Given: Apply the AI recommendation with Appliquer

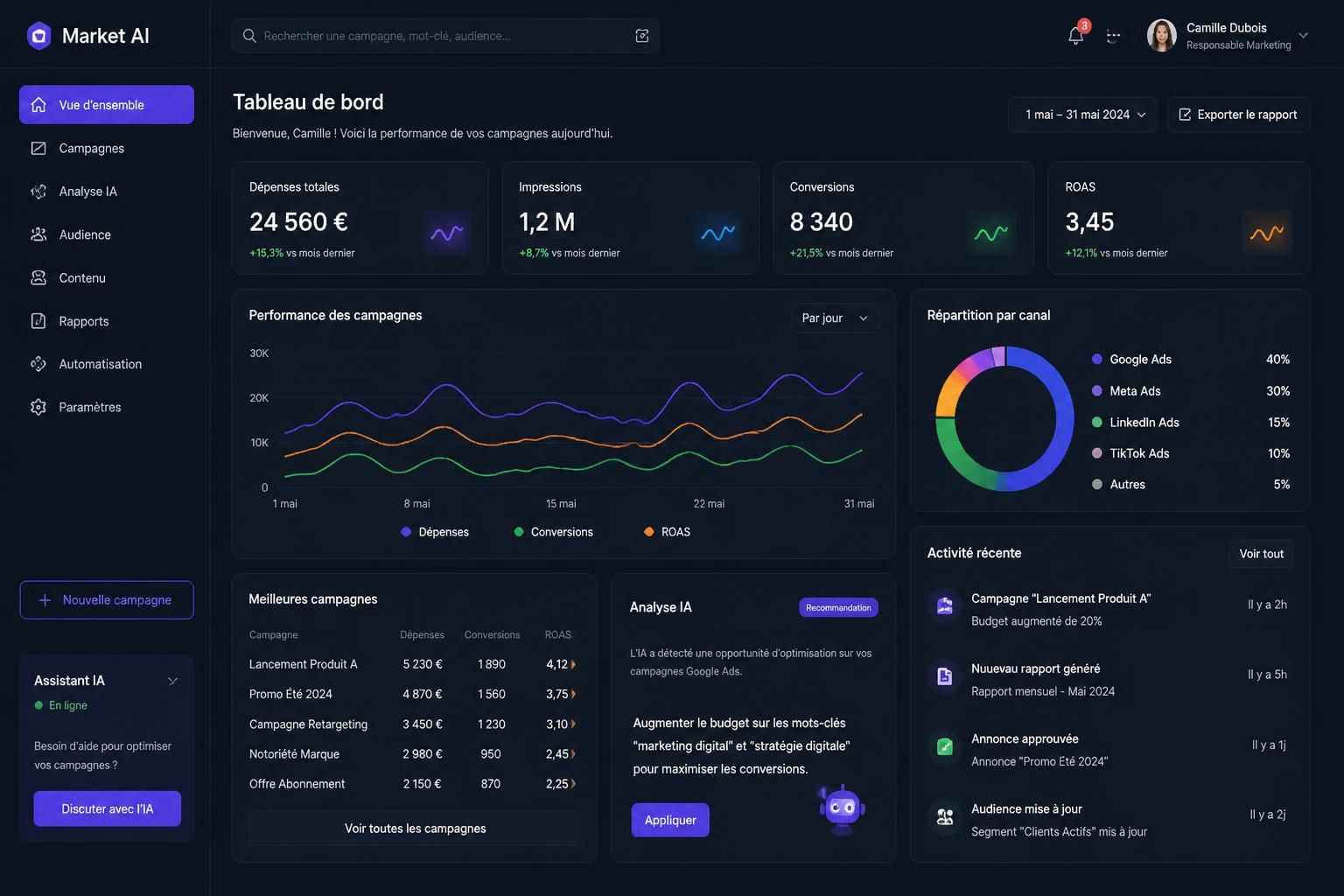Looking at the screenshot, I should pos(670,820).
